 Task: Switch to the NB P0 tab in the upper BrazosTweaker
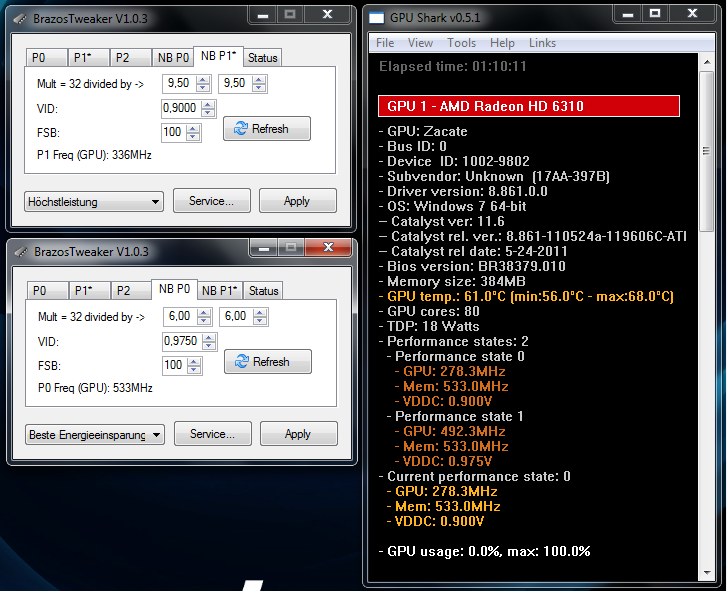[x=173, y=58]
